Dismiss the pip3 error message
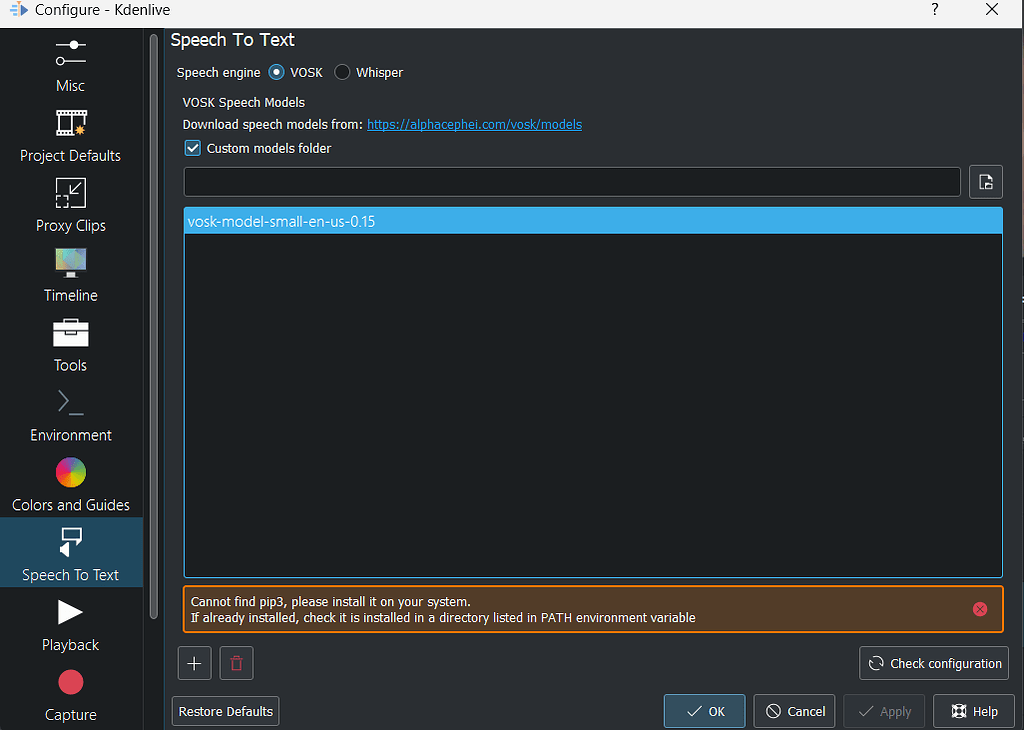Viewport: 1024px width, 730px height. click(980, 608)
